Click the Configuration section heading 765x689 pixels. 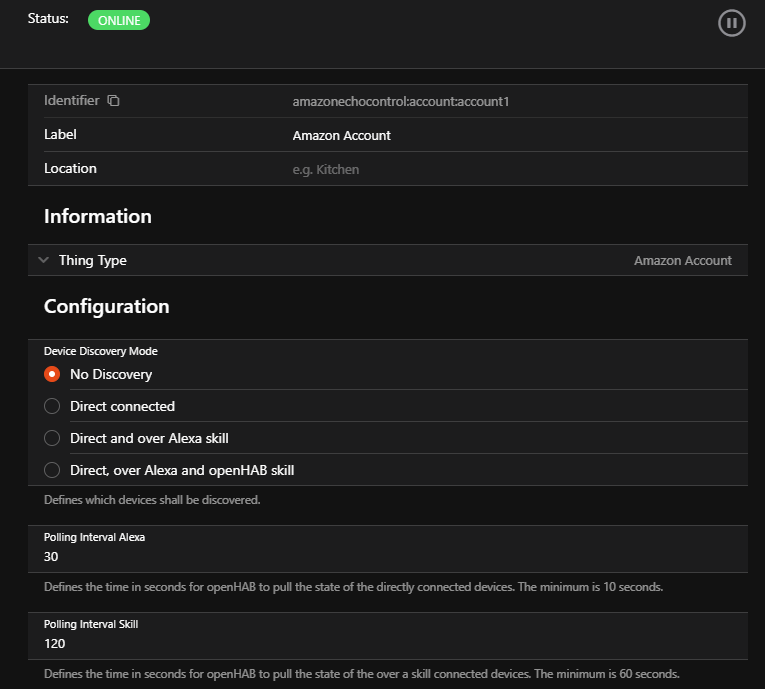point(106,306)
